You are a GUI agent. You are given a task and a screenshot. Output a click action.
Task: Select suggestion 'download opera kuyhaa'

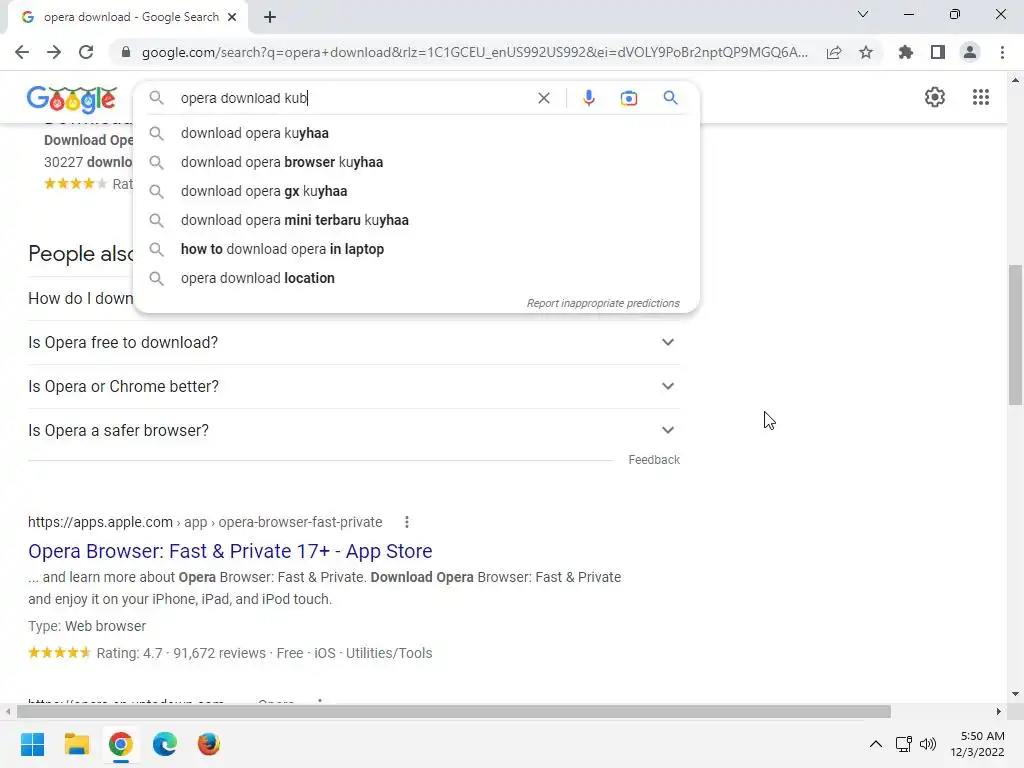[x=416, y=133]
